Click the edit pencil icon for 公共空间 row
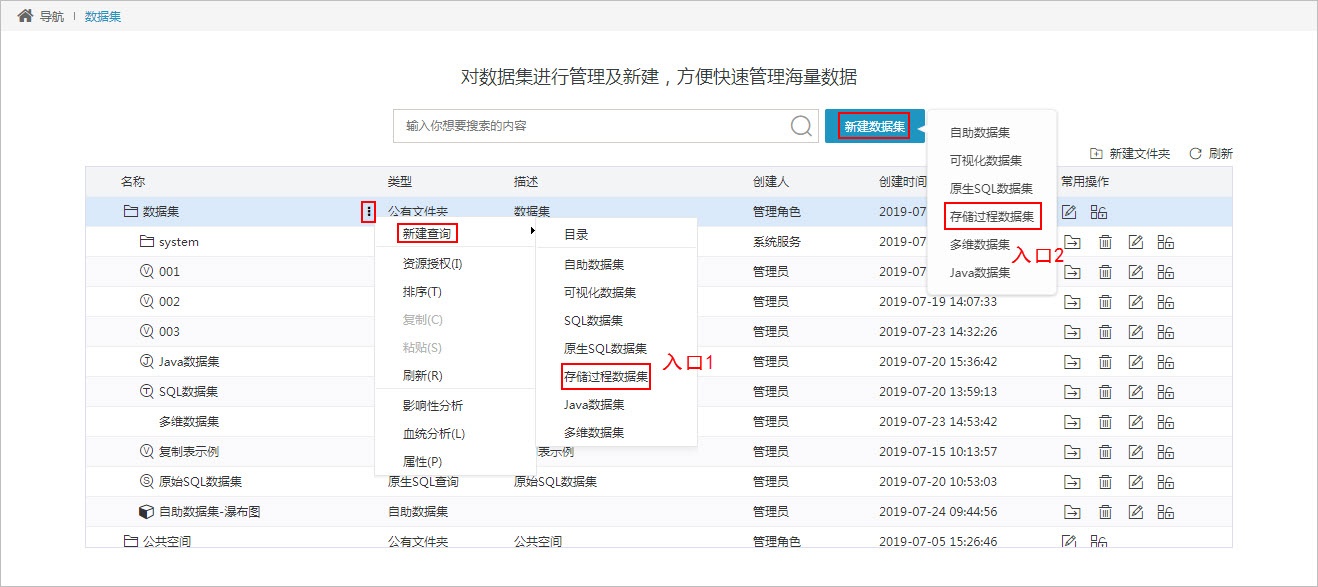Image resolution: width=1318 pixels, height=587 pixels. [x=1069, y=542]
